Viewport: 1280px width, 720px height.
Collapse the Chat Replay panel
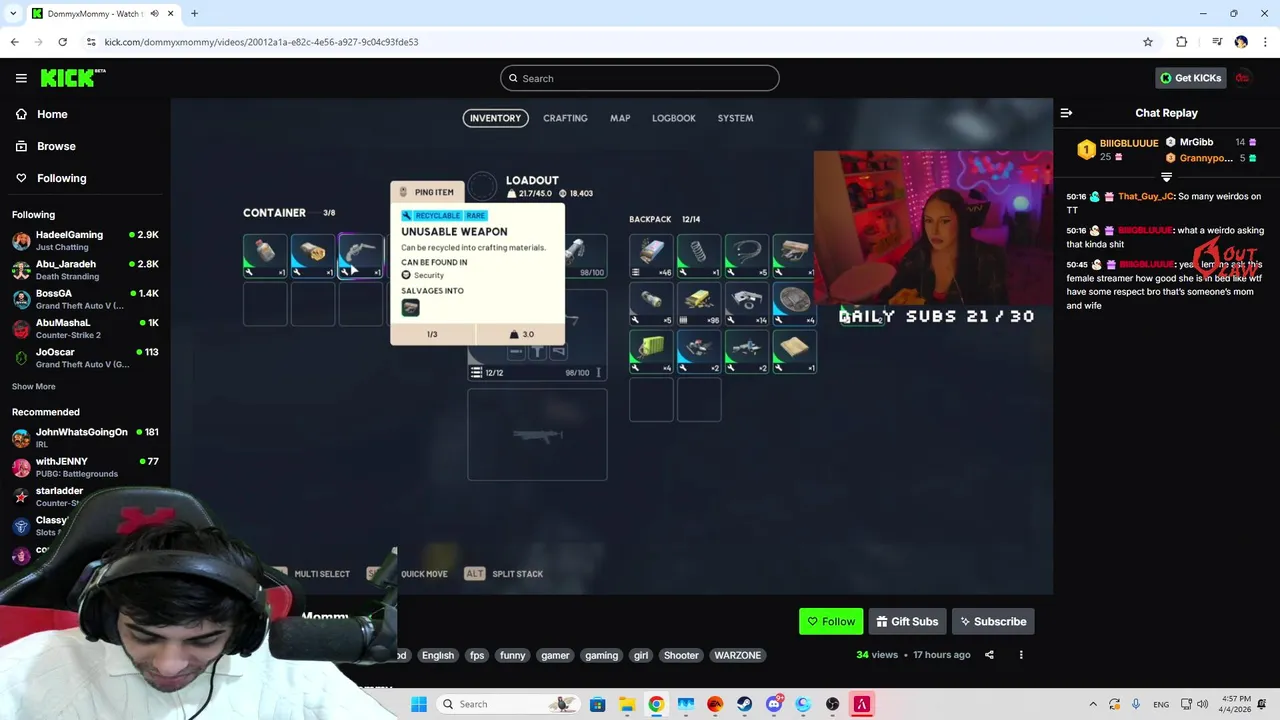1066,113
